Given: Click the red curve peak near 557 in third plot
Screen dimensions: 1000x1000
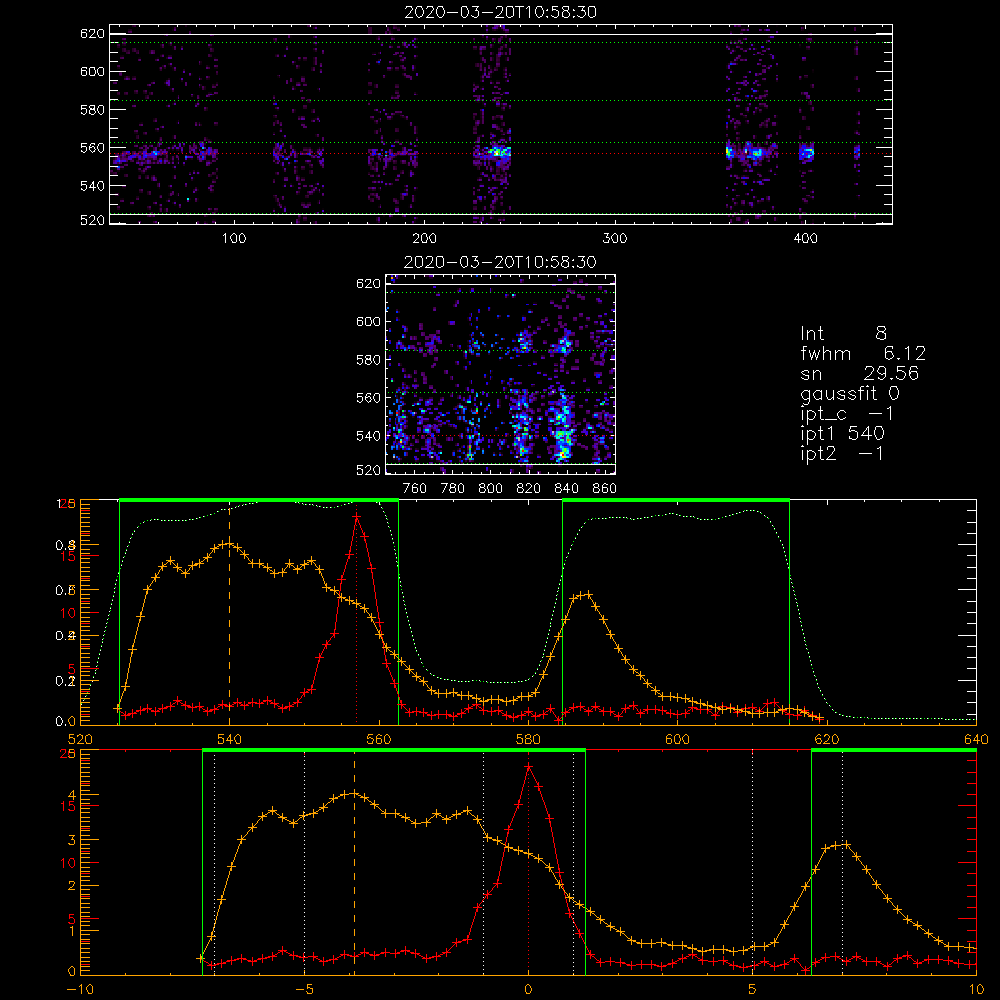Looking at the screenshot, I should (x=357, y=516).
